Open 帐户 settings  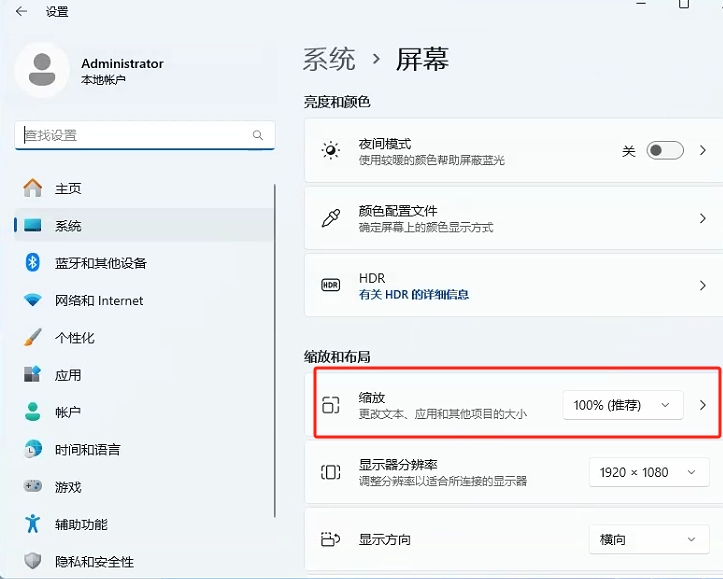coord(144,412)
